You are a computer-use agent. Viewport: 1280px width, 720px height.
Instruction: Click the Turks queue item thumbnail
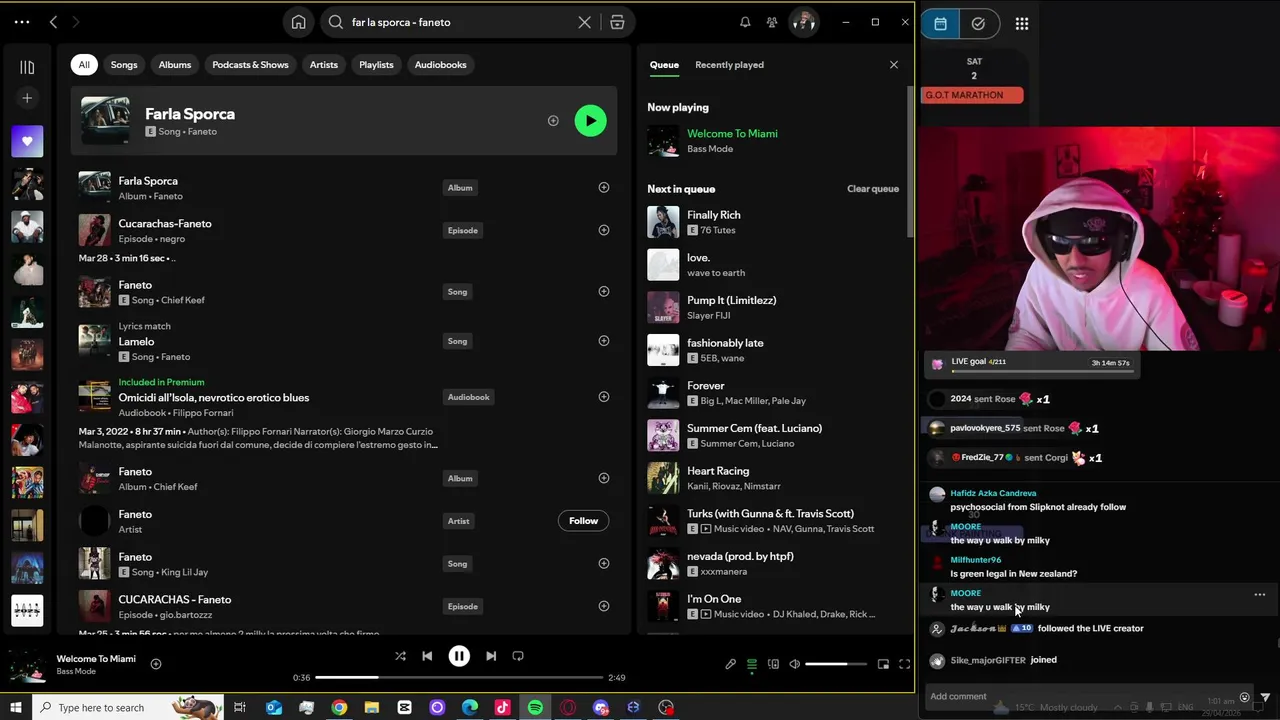click(x=663, y=521)
